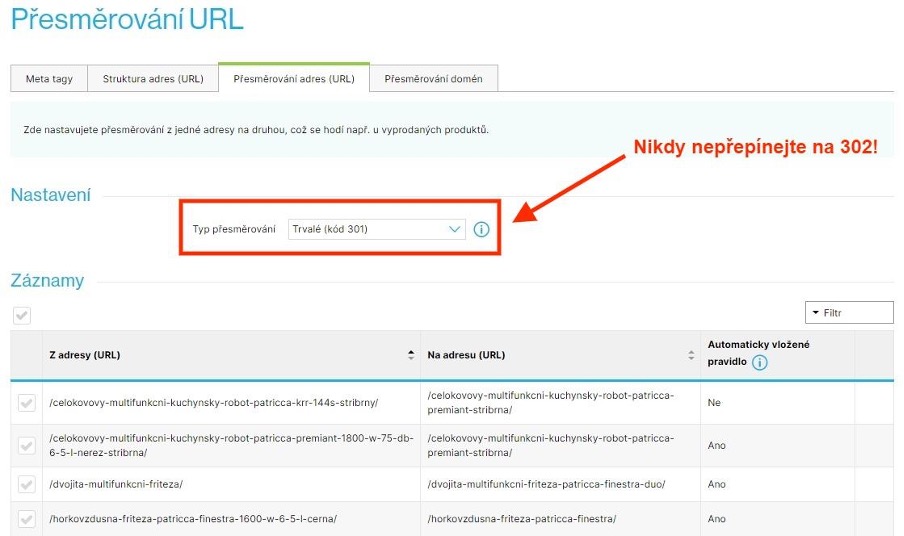Click the /horkovzdusna-friteza-patricca-finestra/ target address
Screen dimensions: 904x536
point(521,518)
